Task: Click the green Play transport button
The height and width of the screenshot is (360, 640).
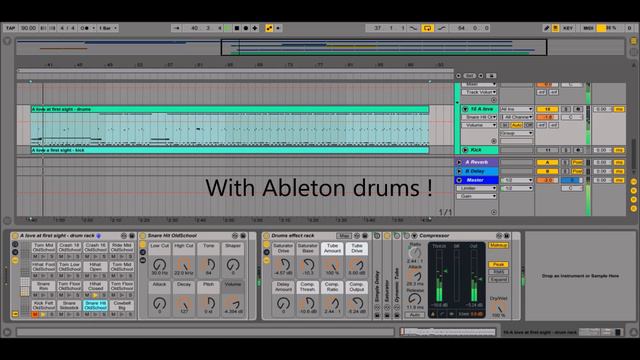Action: (228, 28)
